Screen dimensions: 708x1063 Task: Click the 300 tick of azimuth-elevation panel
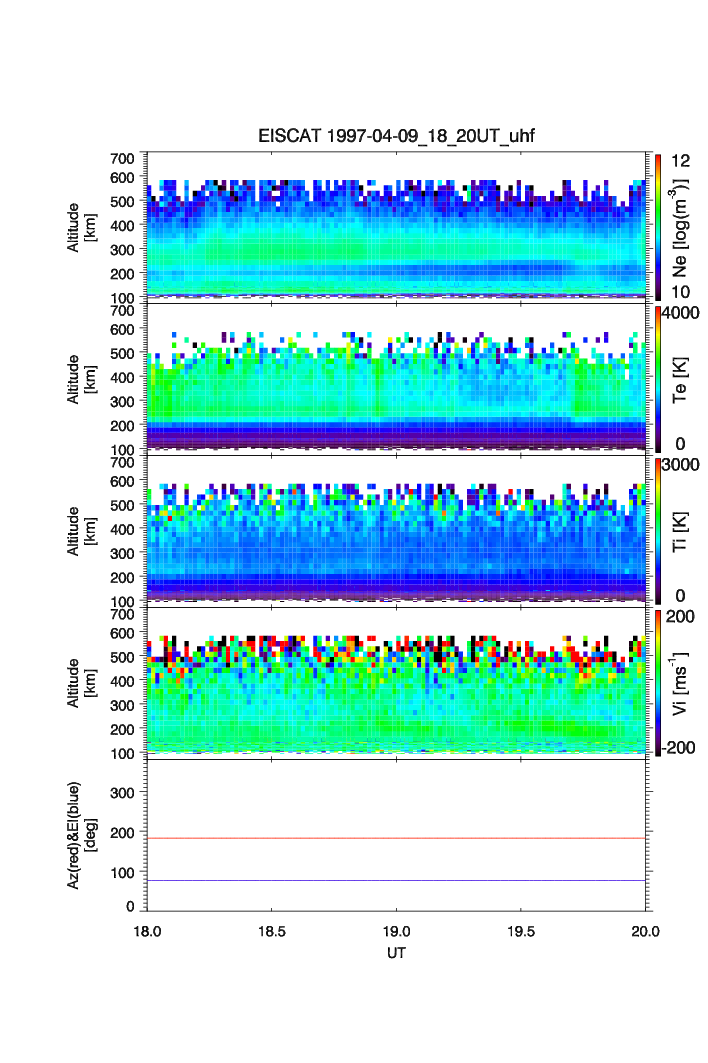122,793
